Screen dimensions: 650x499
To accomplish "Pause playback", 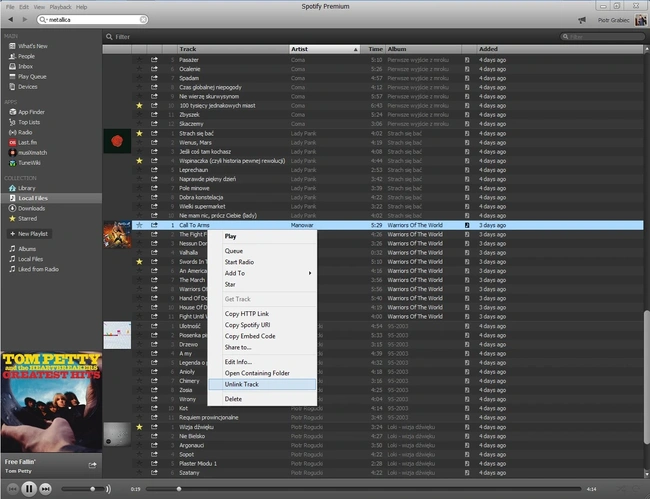I will pos(29,489).
